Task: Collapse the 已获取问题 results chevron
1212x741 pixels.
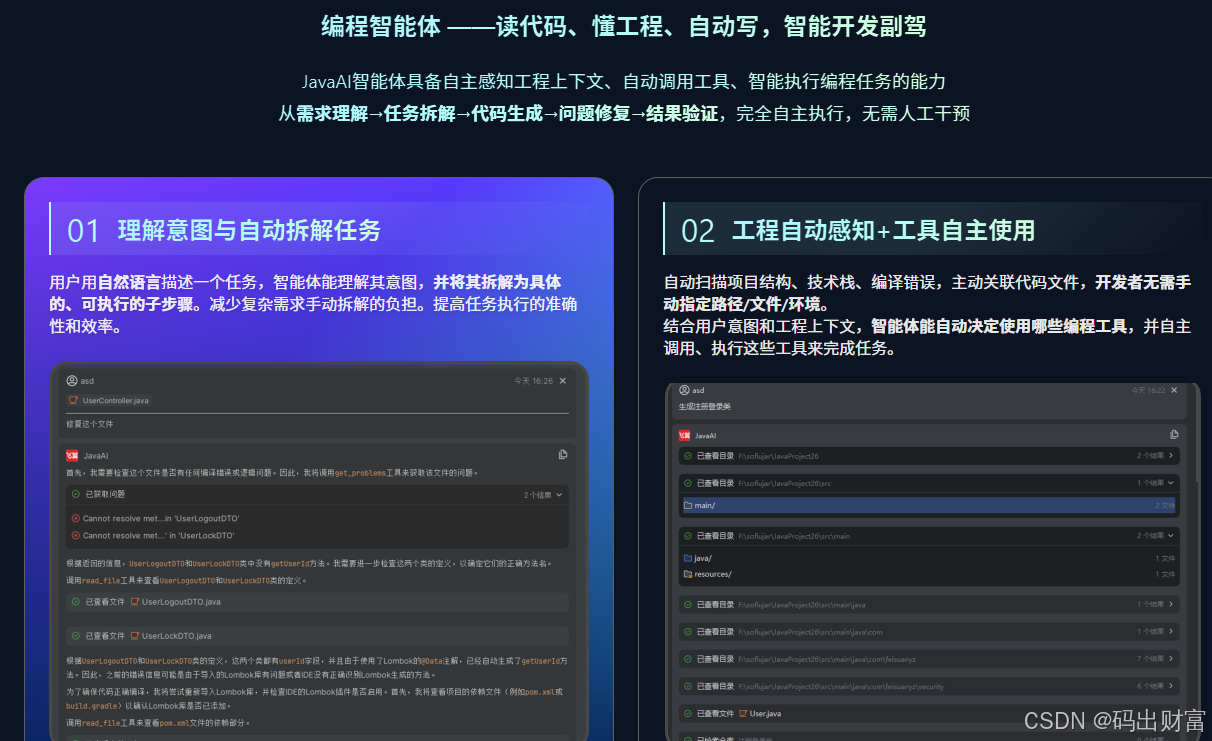Action: tap(559, 494)
